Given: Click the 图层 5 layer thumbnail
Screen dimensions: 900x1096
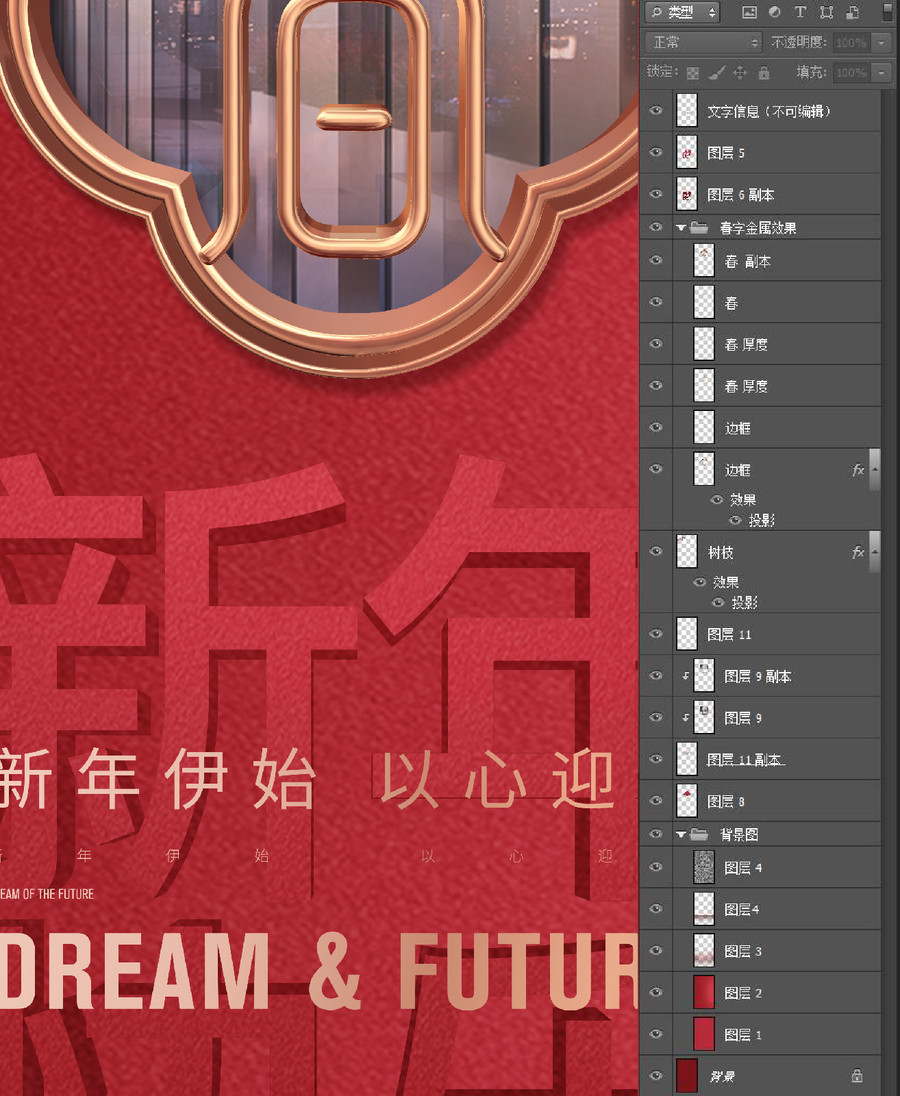Looking at the screenshot, I should click(687, 152).
